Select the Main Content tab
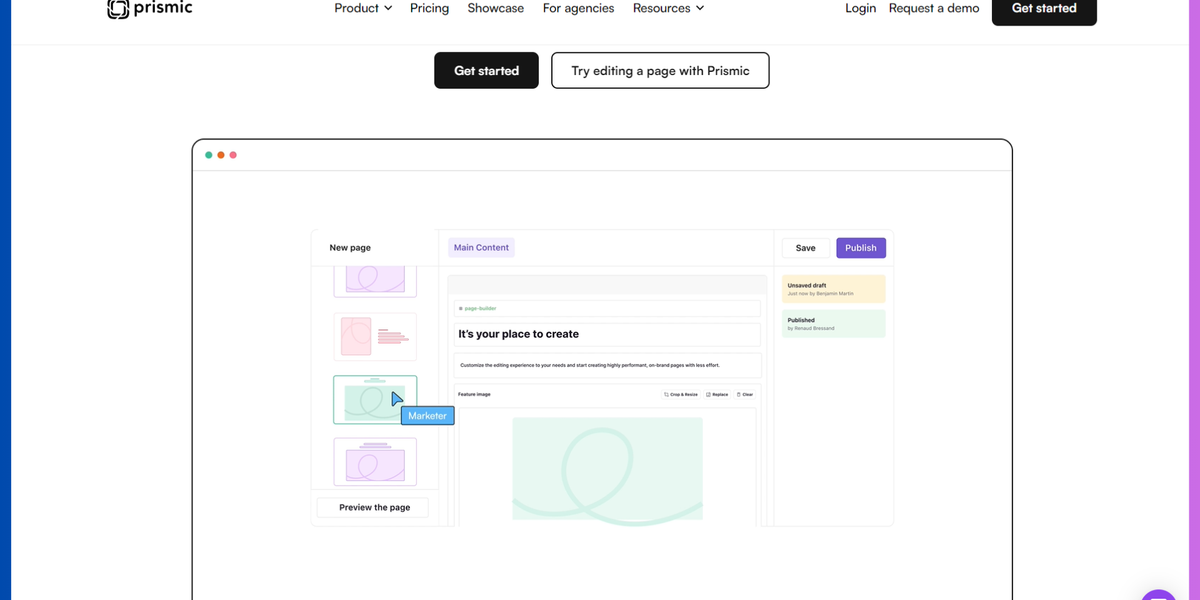1200x600 pixels. 481,246
